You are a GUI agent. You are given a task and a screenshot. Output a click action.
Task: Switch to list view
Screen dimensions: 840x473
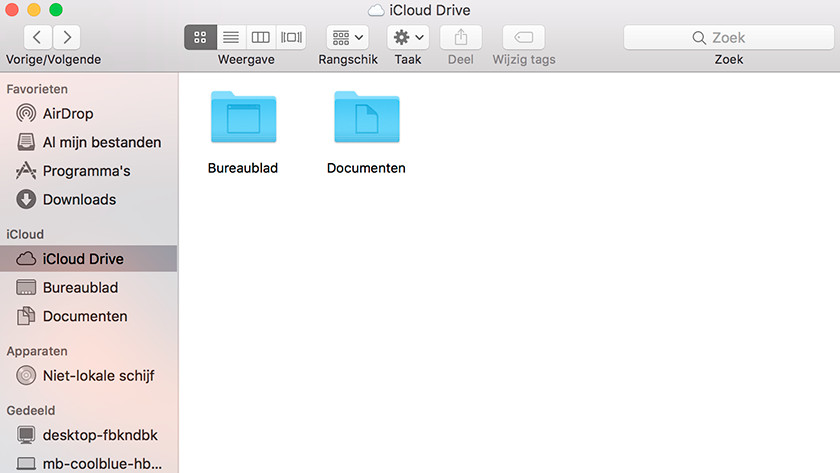[231, 37]
